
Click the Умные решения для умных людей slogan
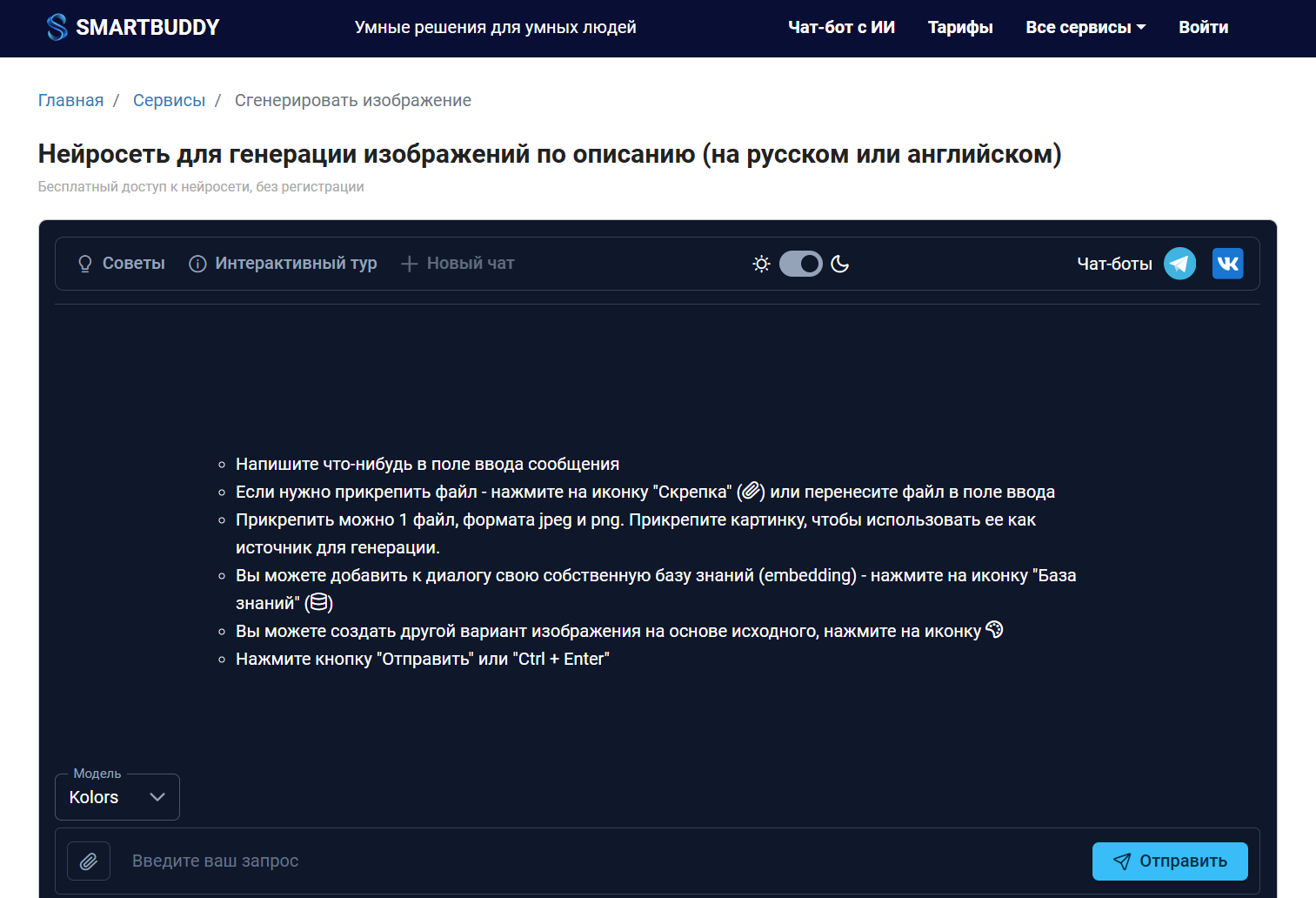pyautogui.click(x=496, y=27)
